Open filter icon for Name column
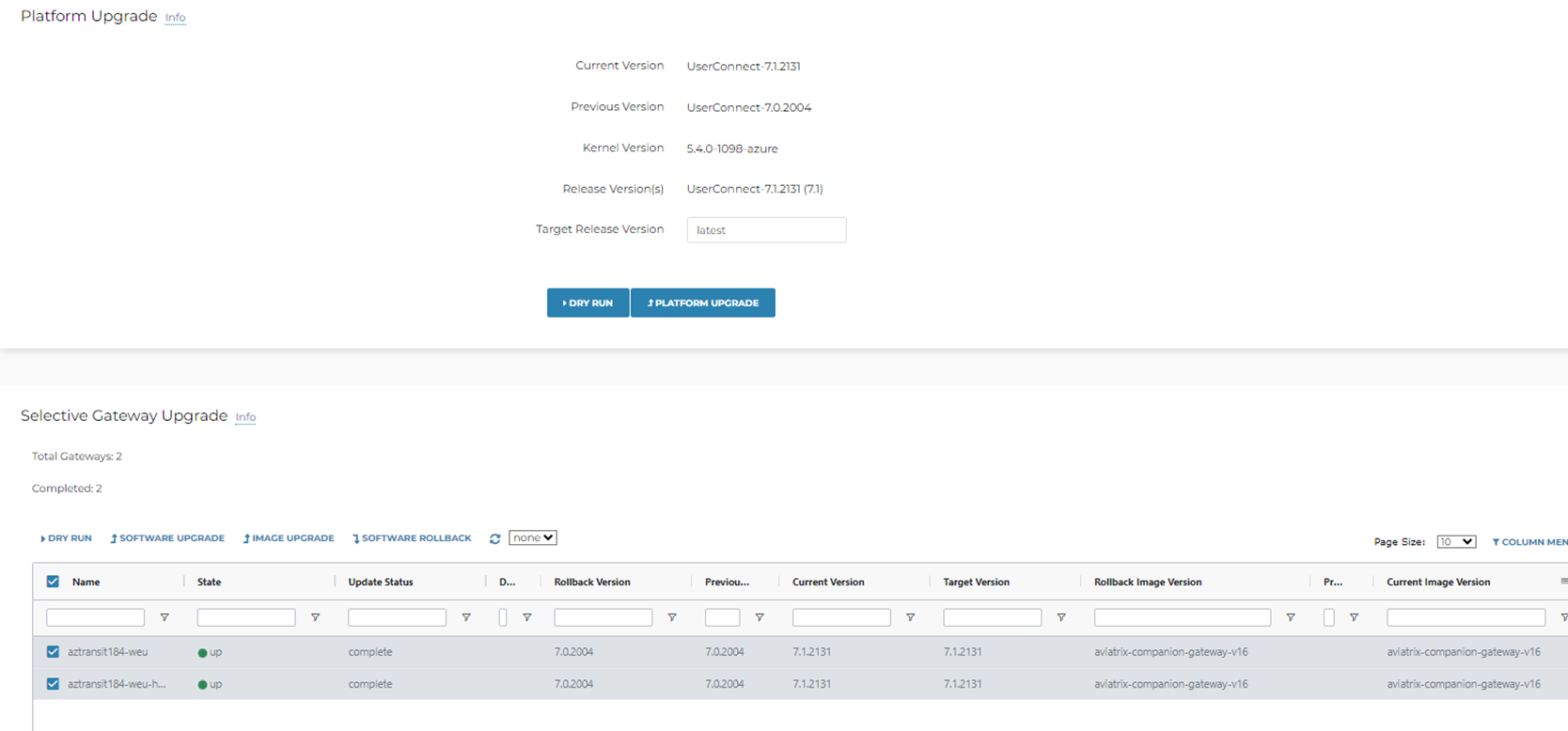Viewport: 1568px width, 731px height. [165, 617]
